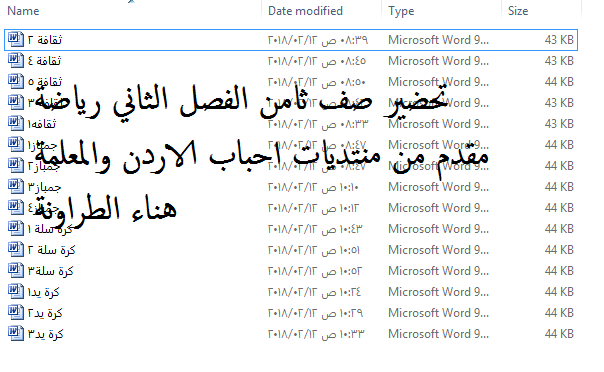Viewport: 604px width, 372px height.
Task: Click the Word icon next to ثقافة ٥
Action: click(x=16, y=82)
